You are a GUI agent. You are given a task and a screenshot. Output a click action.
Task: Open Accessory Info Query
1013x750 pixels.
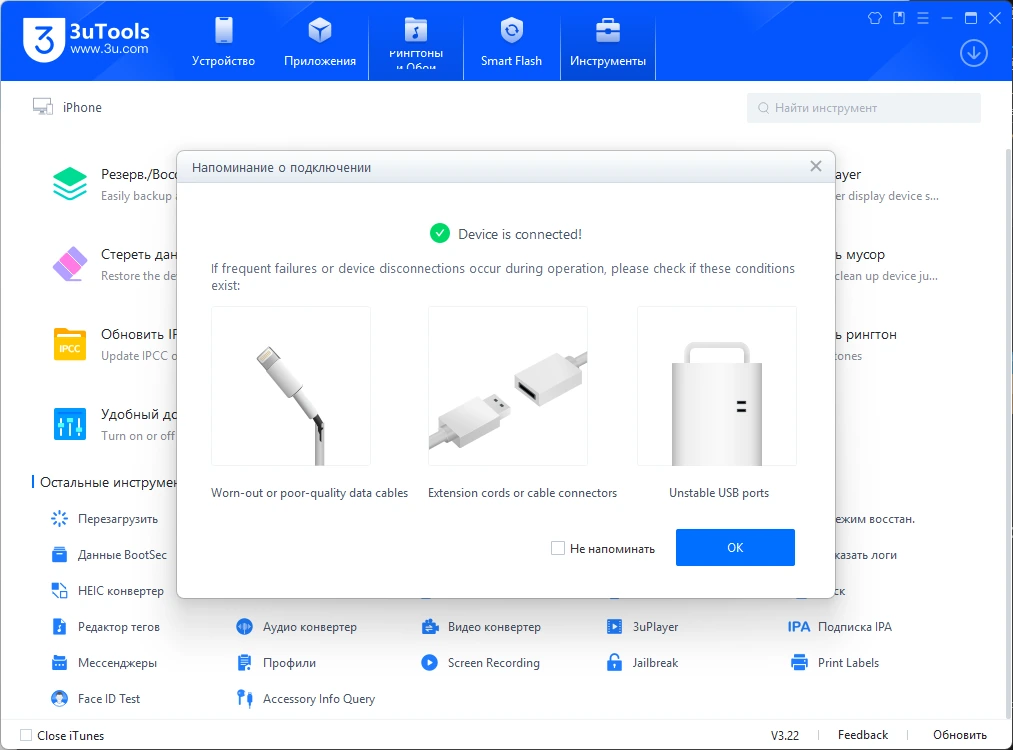coord(306,699)
